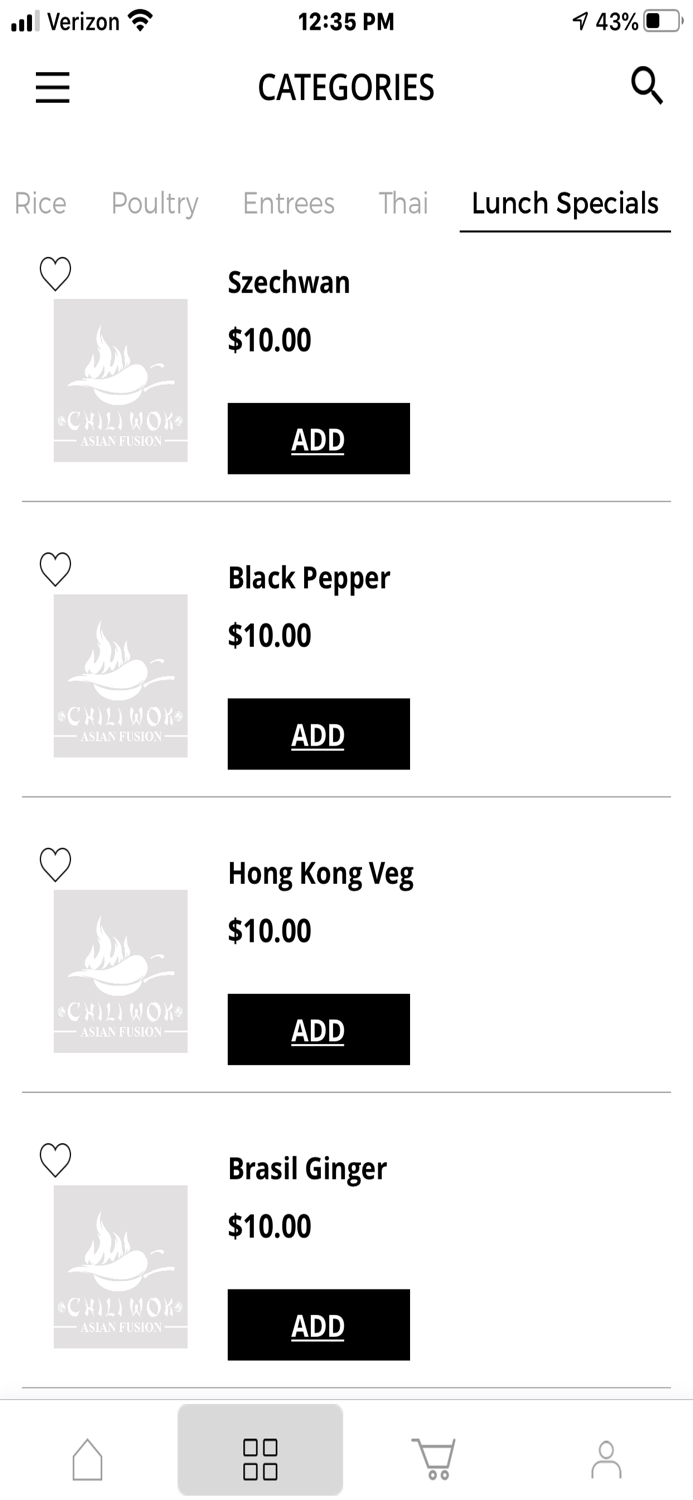The image size is (693, 1500).
Task: Select the Poultry category tab
Action: pos(154,203)
